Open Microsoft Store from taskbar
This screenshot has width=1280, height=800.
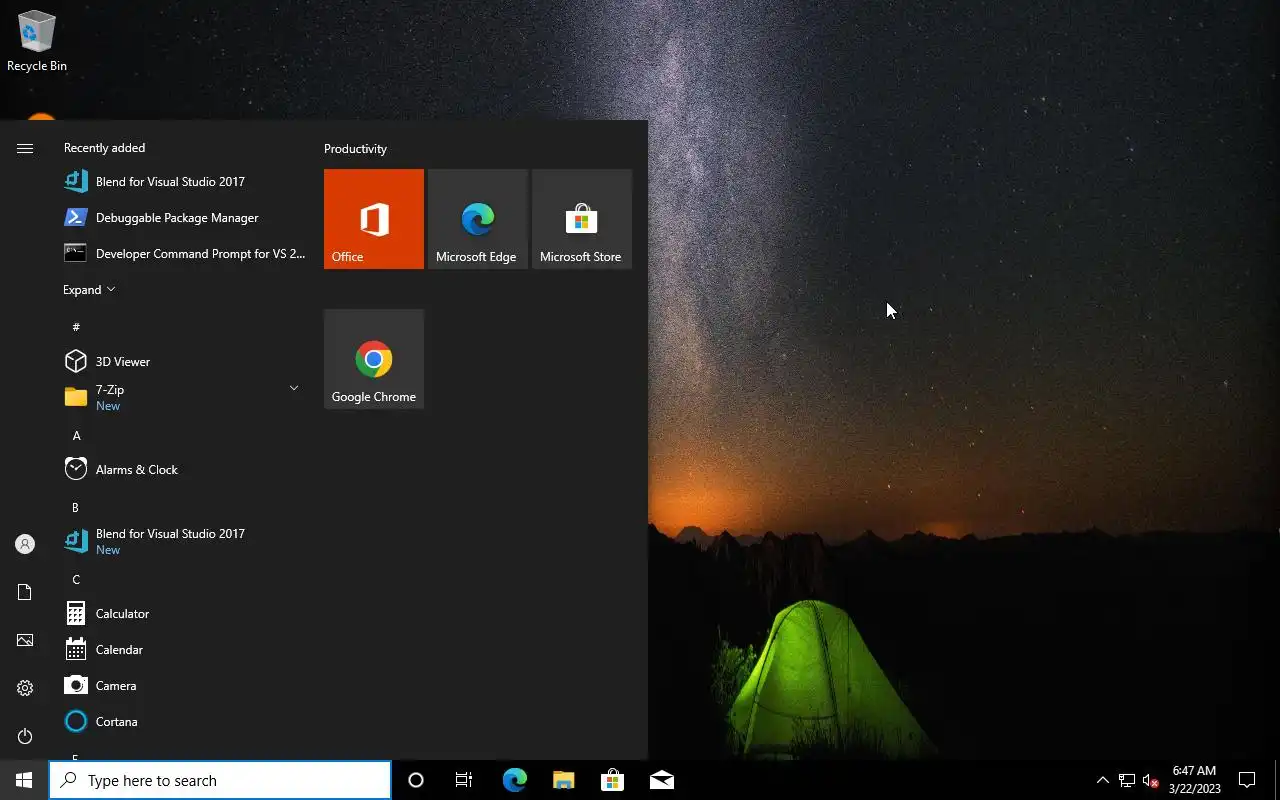[612, 780]
